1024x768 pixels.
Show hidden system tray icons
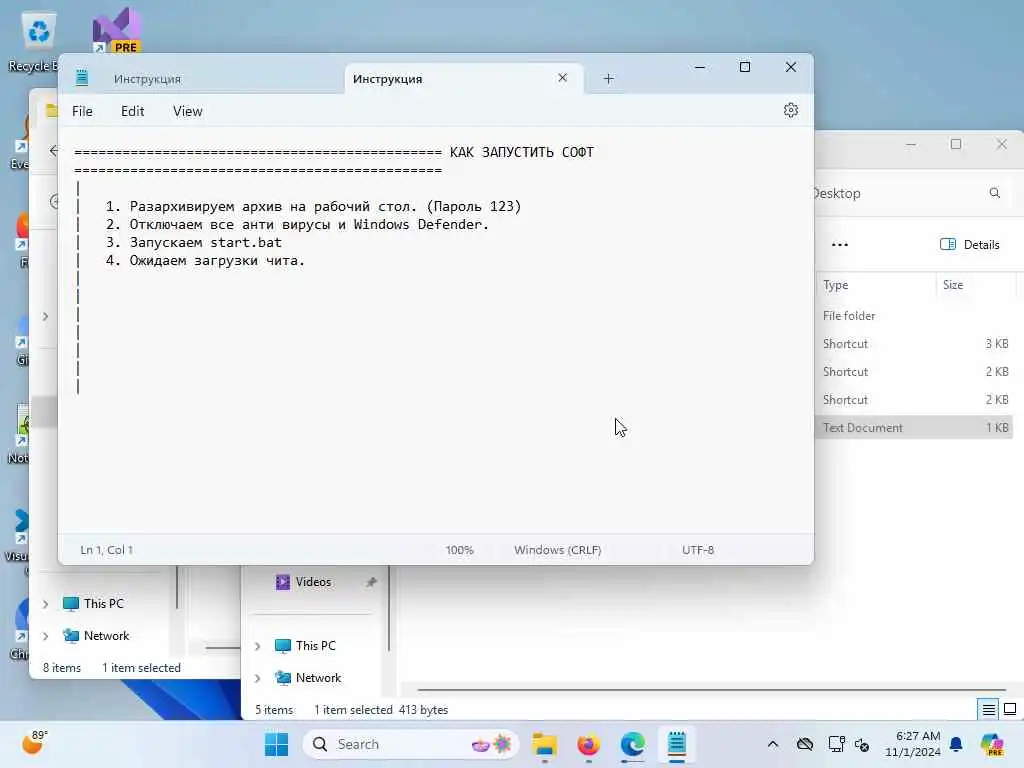pos(773,744)
